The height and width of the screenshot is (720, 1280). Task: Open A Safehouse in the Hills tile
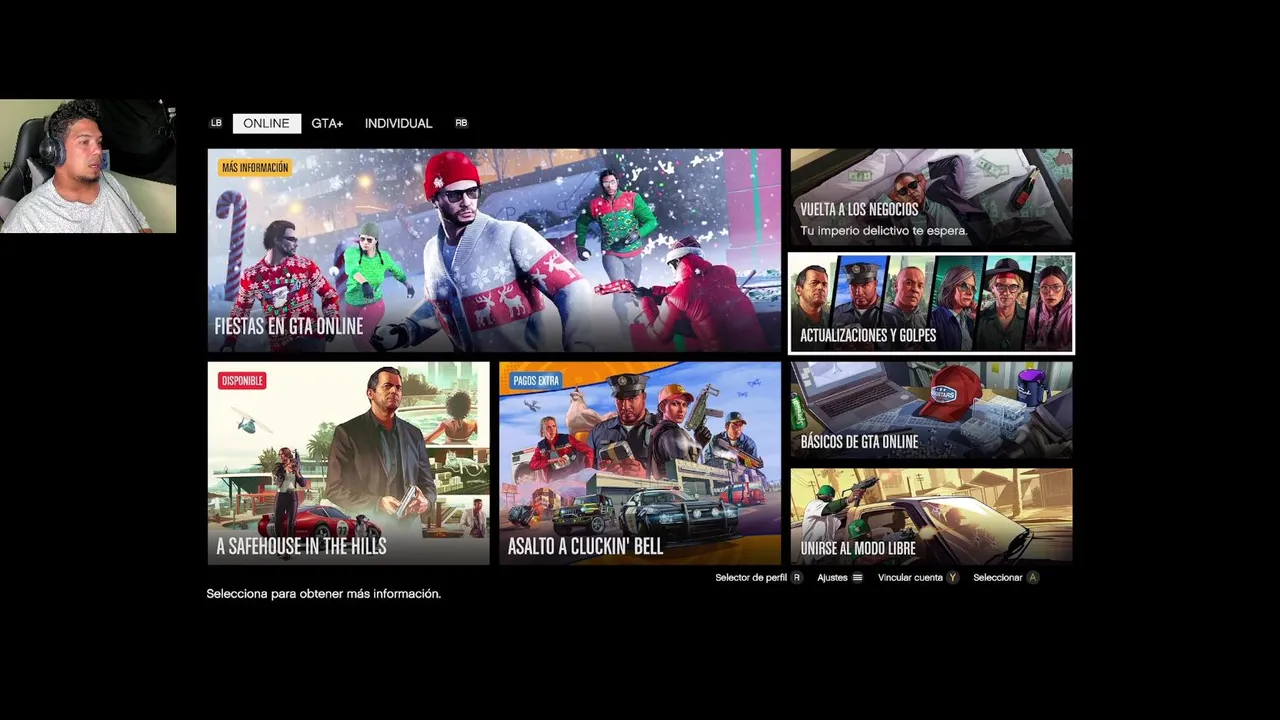[x=348, y=463]
